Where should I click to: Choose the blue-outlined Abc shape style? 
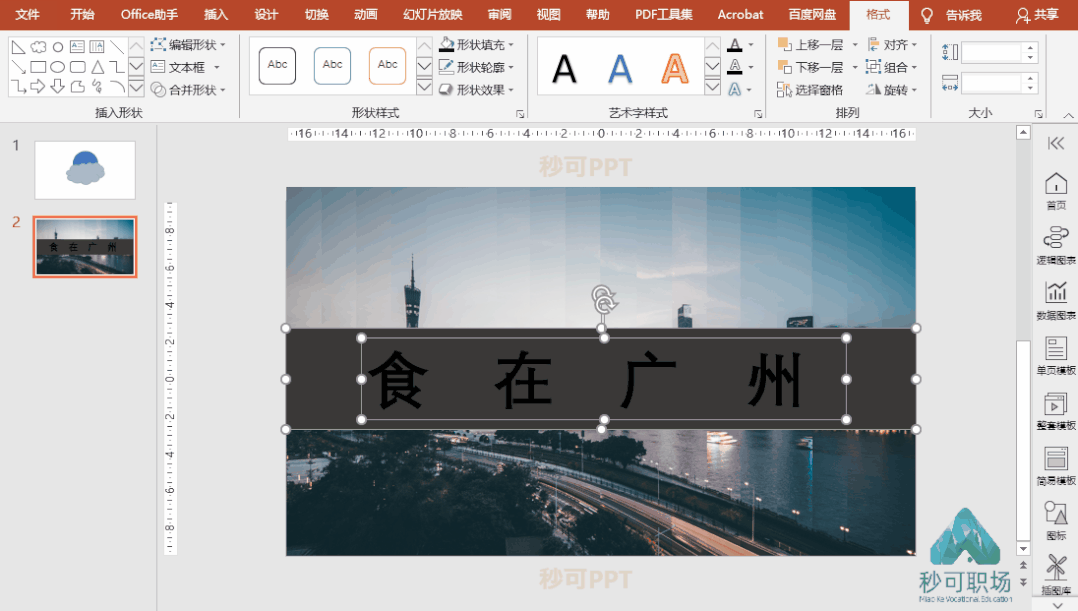332,66
